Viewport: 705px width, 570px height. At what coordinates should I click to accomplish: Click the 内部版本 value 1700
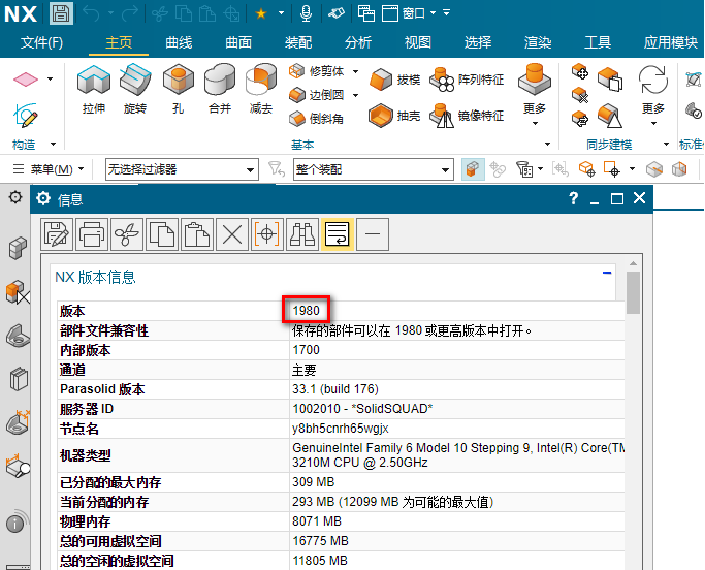tap(306, 350)
